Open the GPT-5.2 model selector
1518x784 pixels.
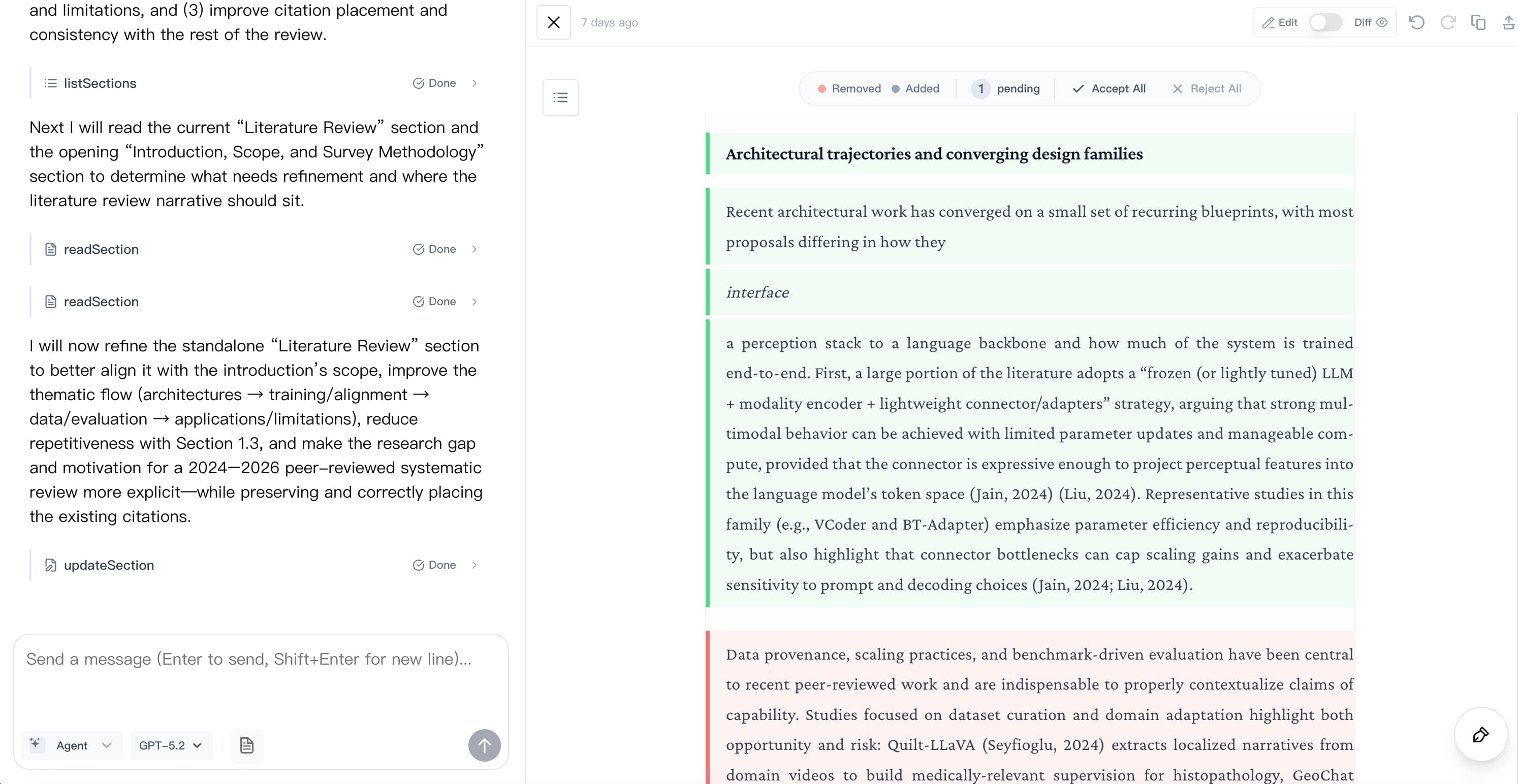pyautogui.click(x=170, y=745)
